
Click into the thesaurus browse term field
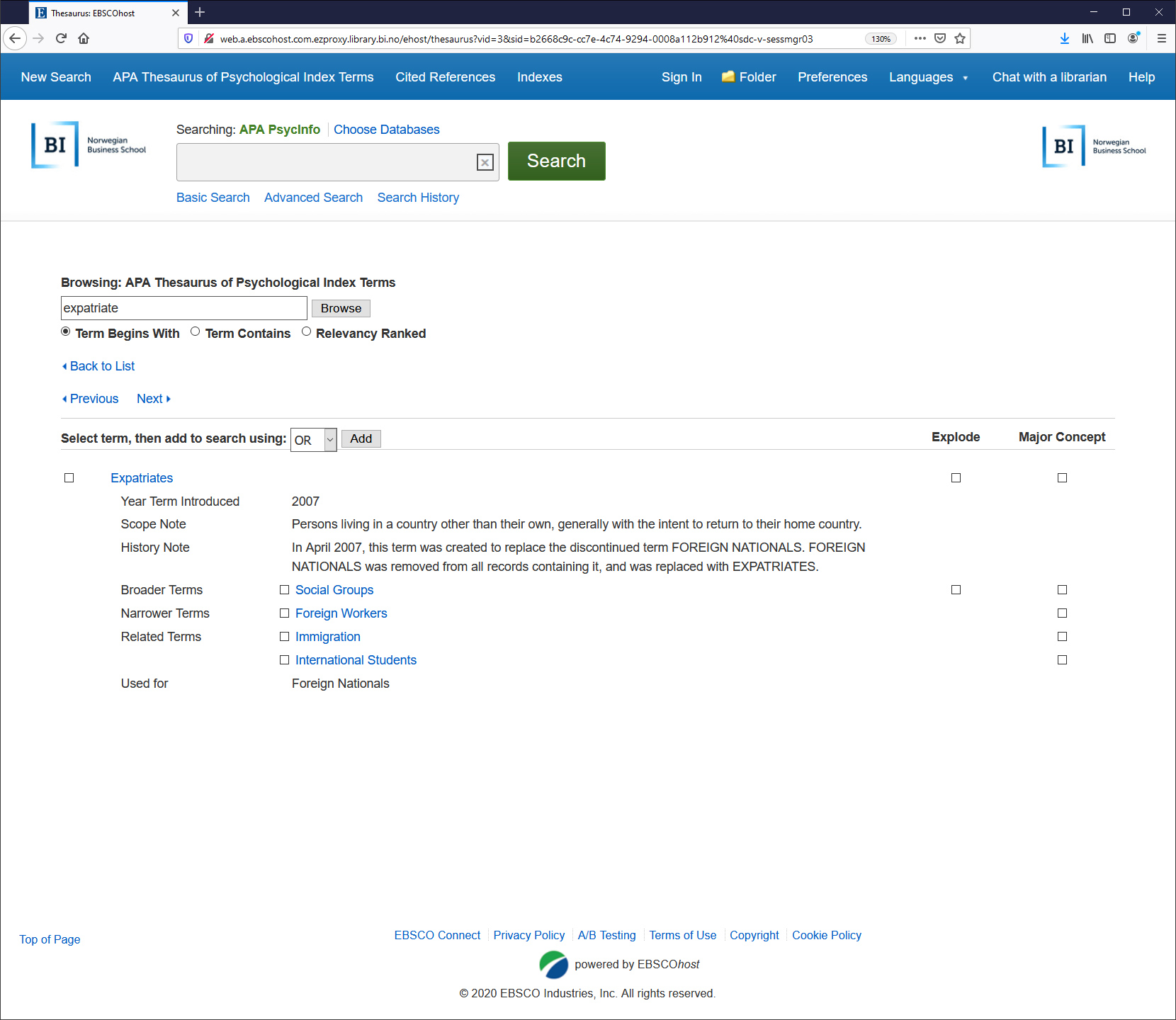tap(183, 308)
